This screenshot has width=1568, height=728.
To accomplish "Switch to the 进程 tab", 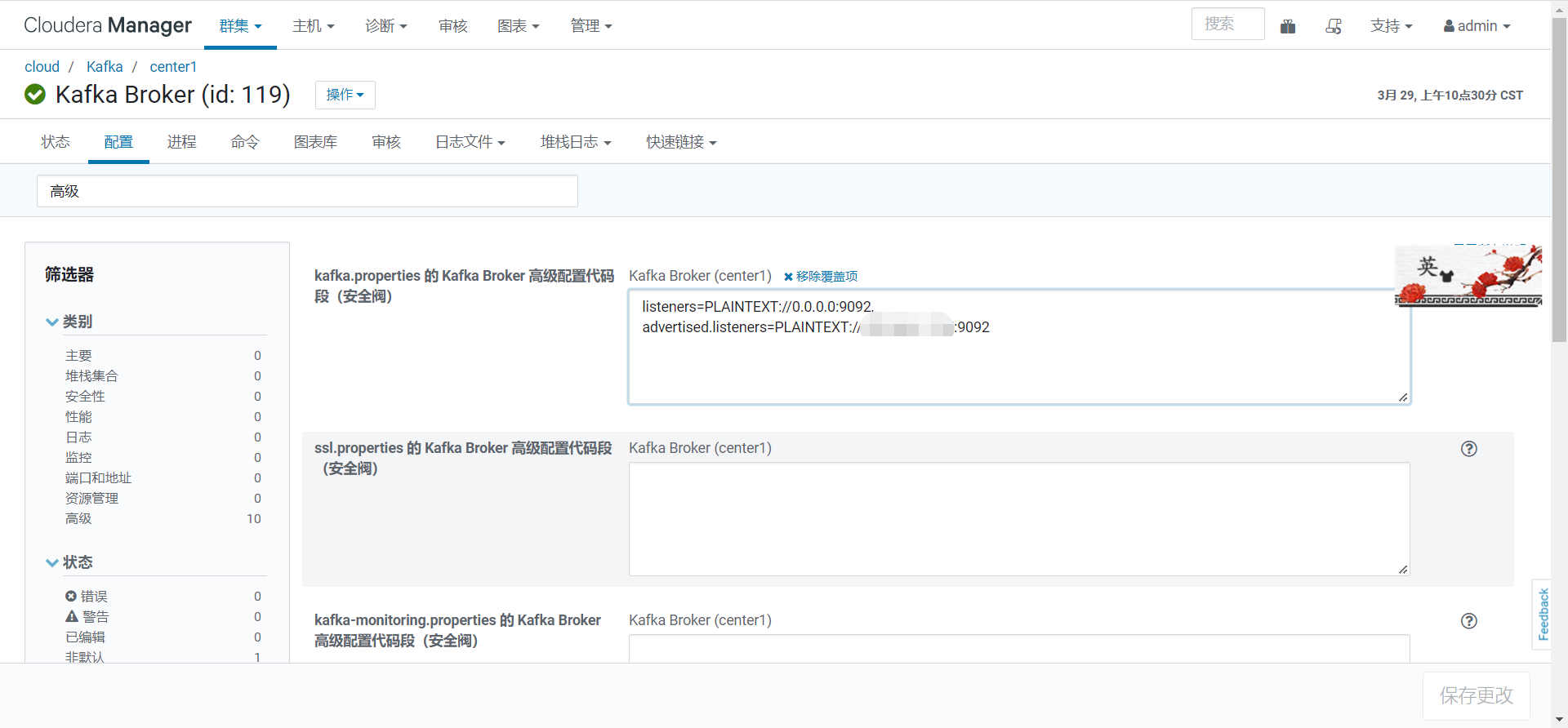I will click(181, 142).
